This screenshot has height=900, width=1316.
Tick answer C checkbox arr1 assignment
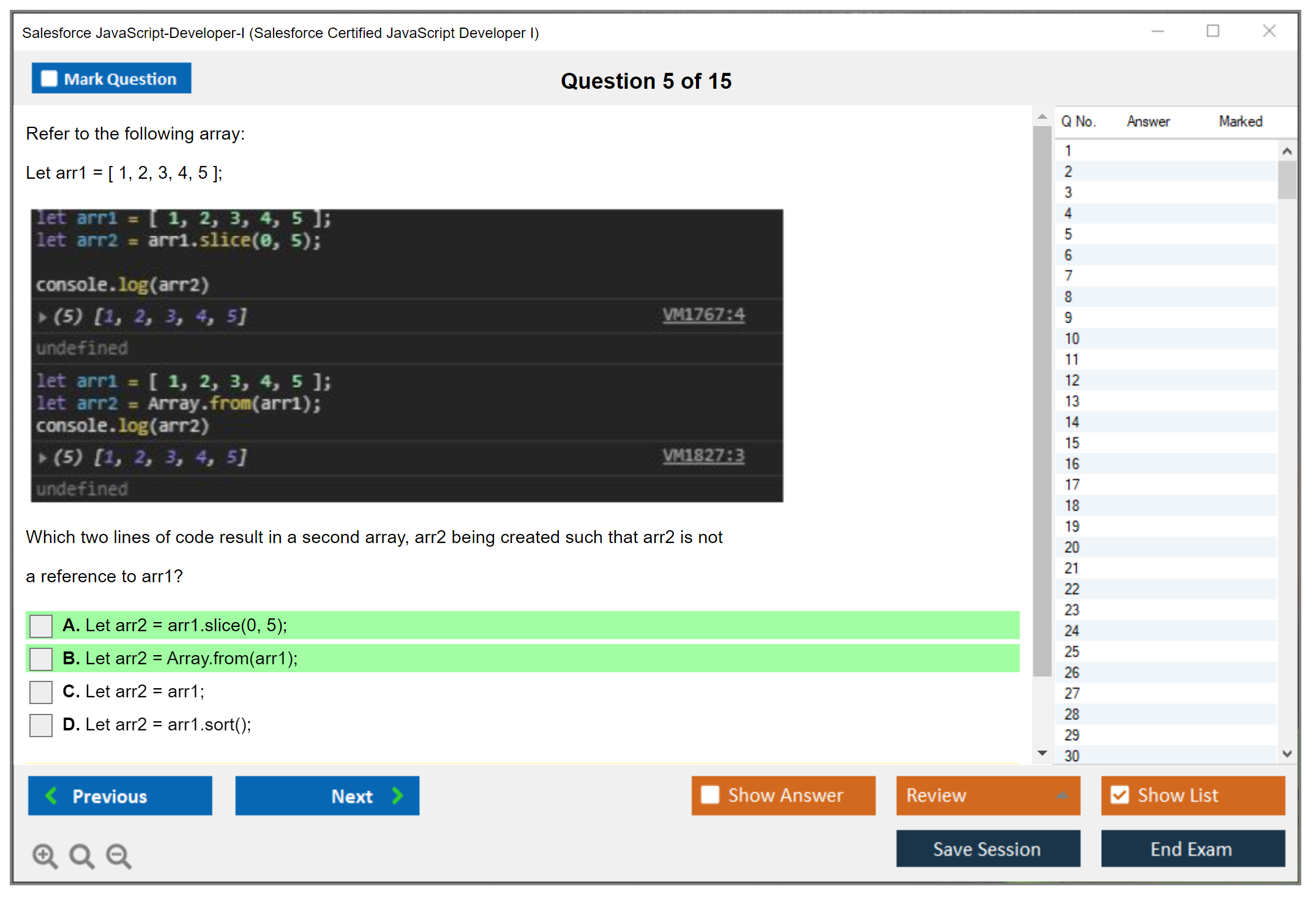pyautogui.click(x=41, y=692)
